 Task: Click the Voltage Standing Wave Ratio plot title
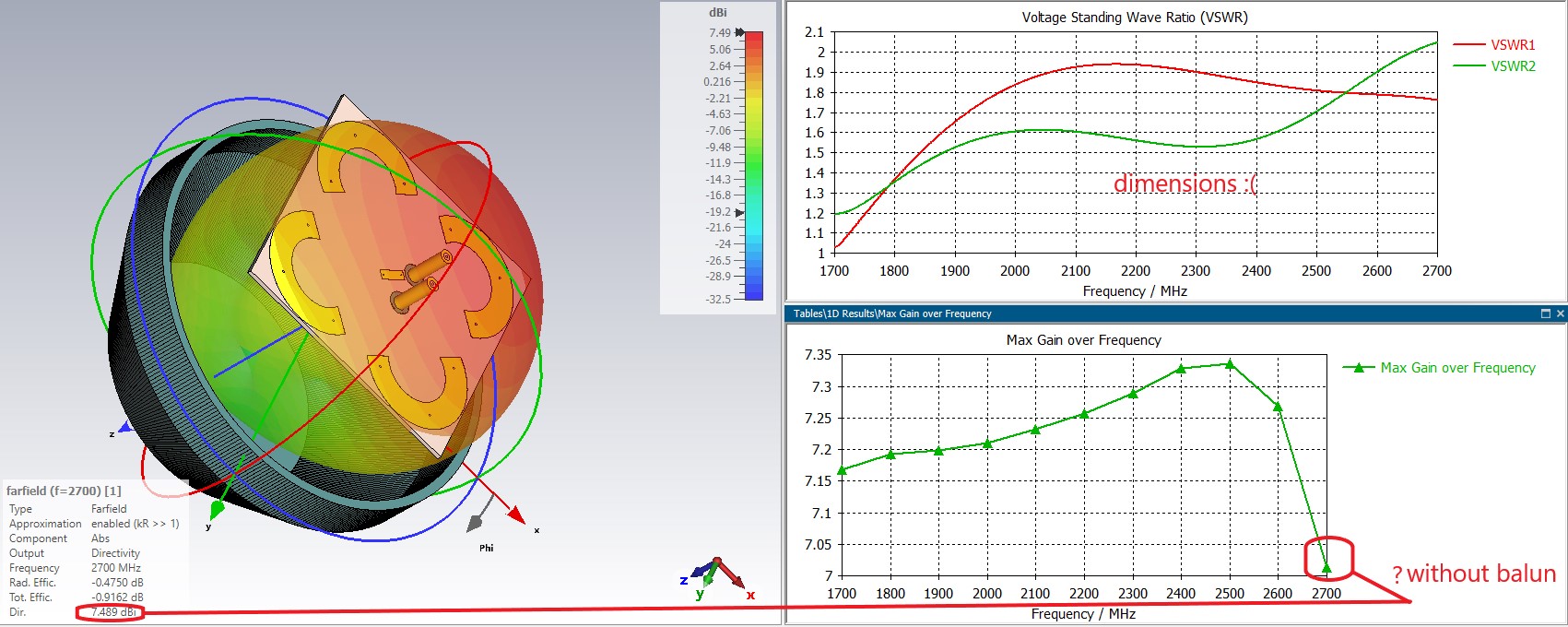1134,18
